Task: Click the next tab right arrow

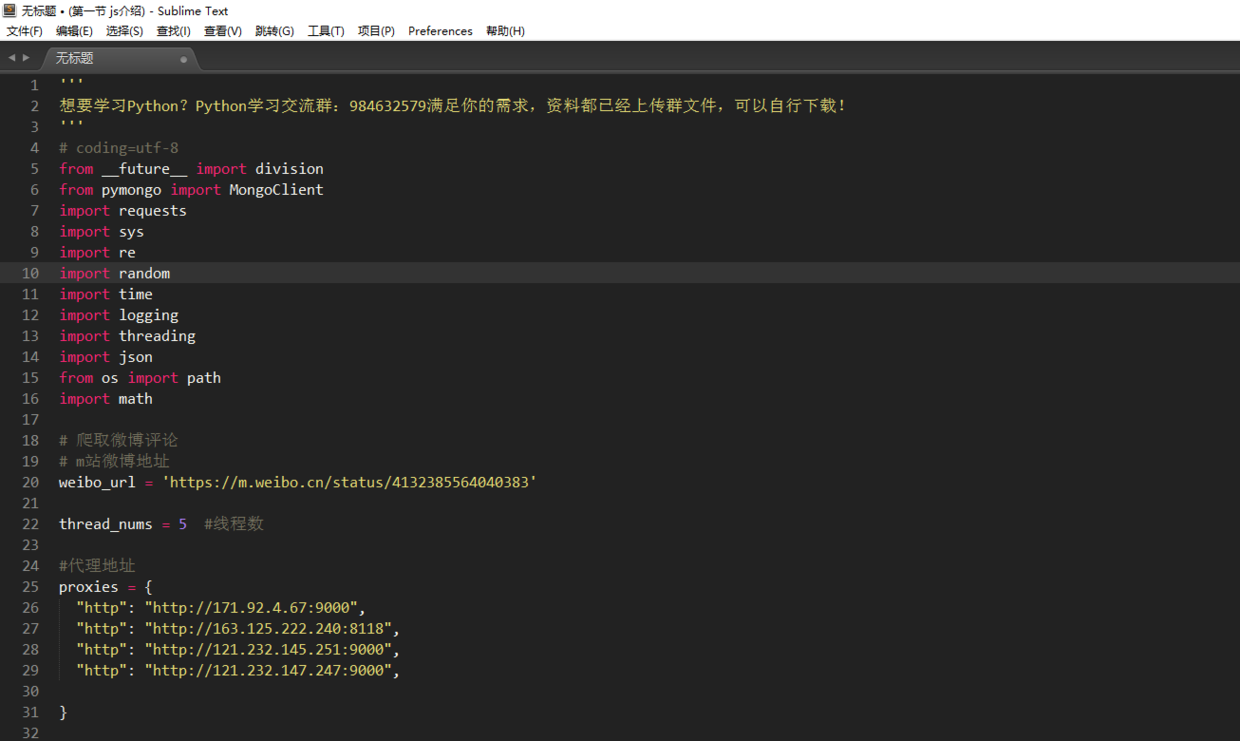Action: [x=26, y=58]
